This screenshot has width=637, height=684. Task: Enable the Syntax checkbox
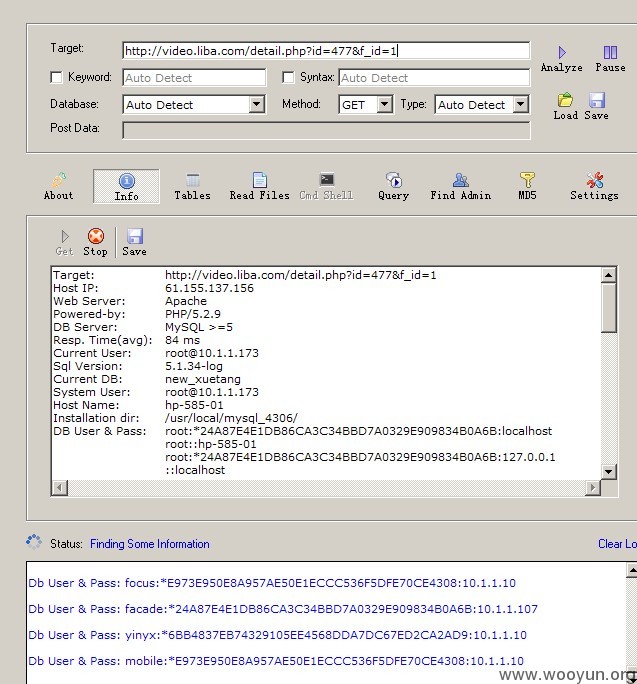(x=288, y=78)
